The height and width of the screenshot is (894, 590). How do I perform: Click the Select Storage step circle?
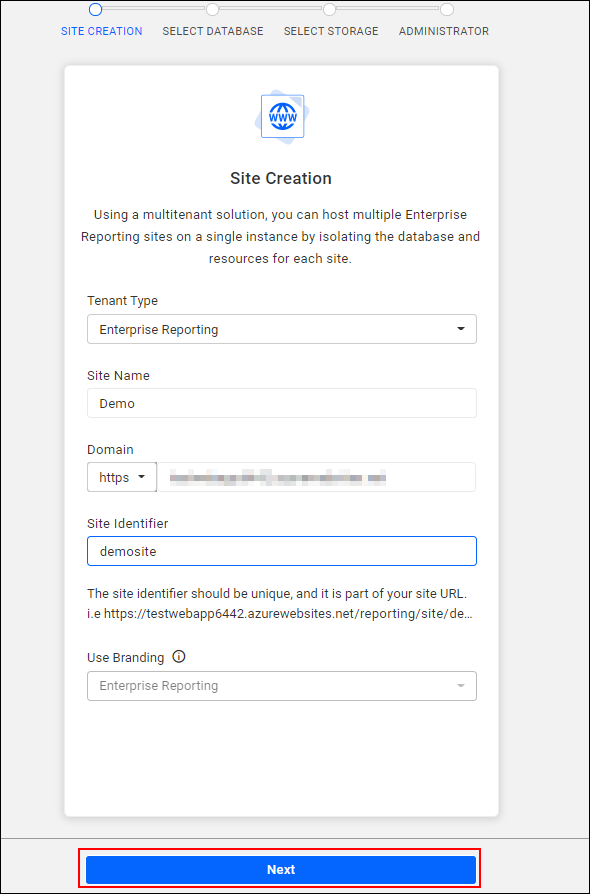click(x=329, y=9)
